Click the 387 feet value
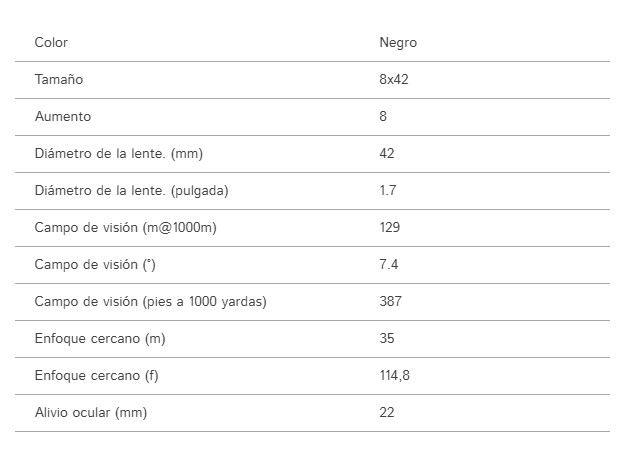 click(390, 302)
